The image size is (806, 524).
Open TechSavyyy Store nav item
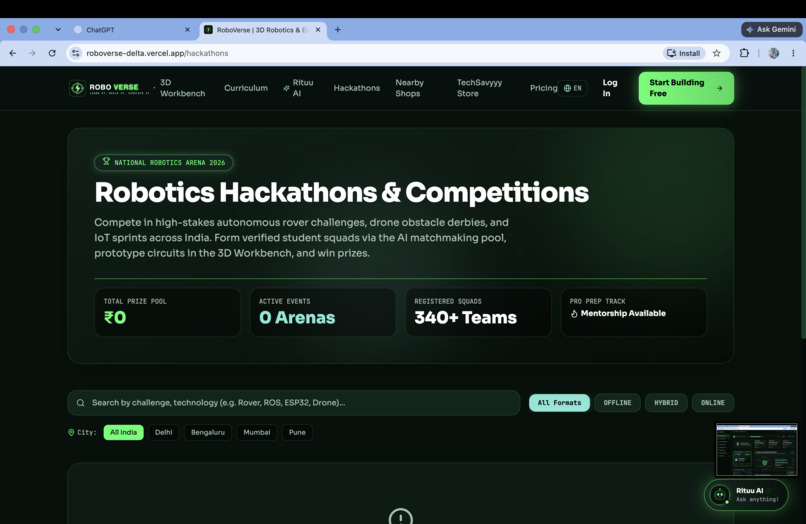point(480,88)
